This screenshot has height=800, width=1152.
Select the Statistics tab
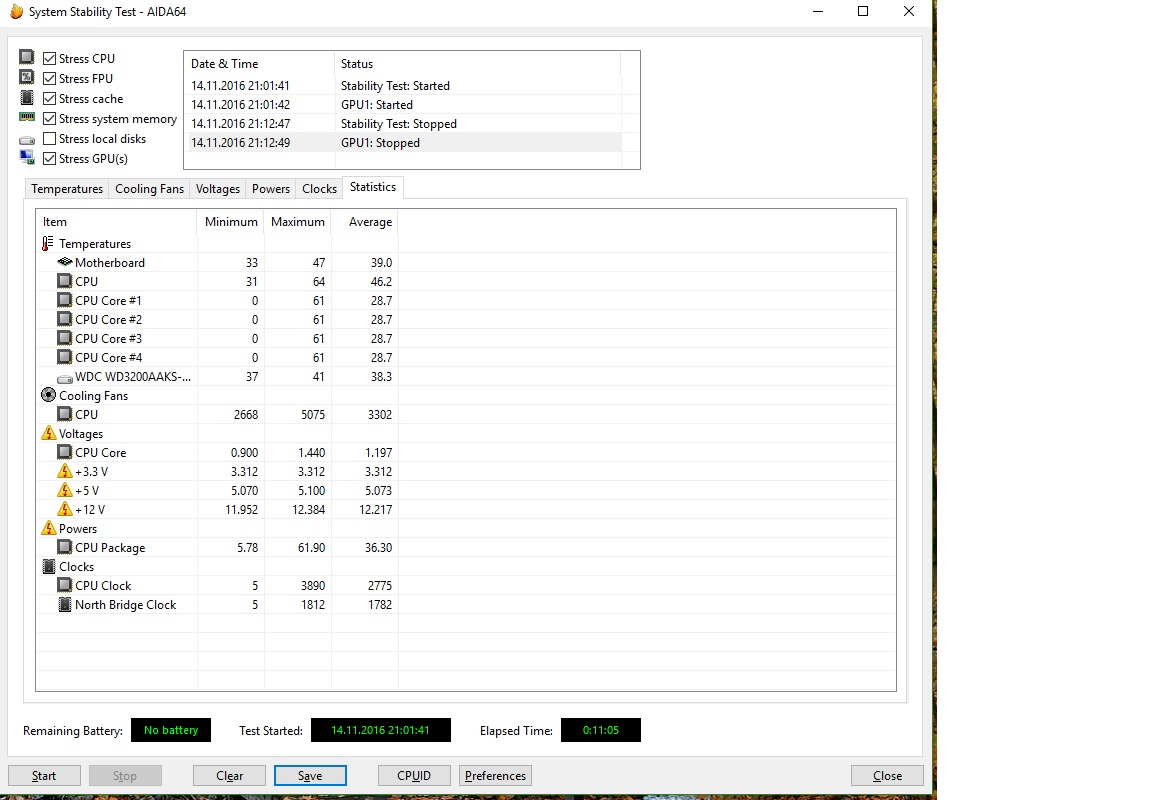click(x=372, y=187)
